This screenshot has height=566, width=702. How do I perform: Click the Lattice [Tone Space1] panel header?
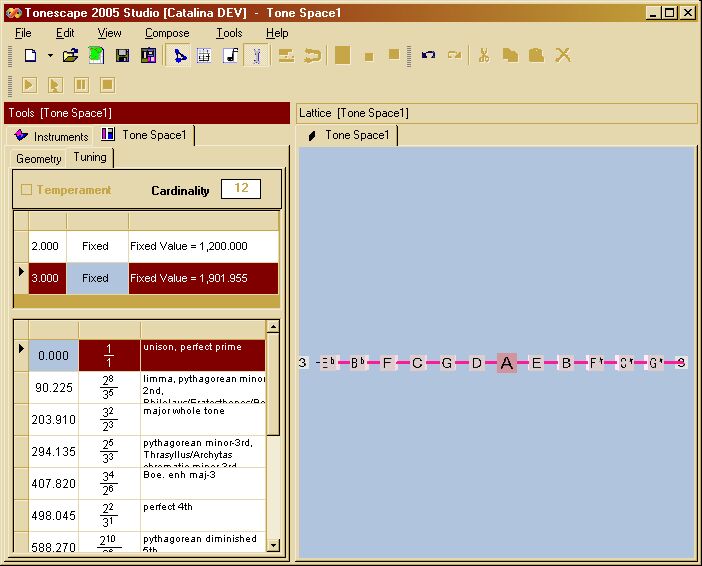tap(496, 113)
